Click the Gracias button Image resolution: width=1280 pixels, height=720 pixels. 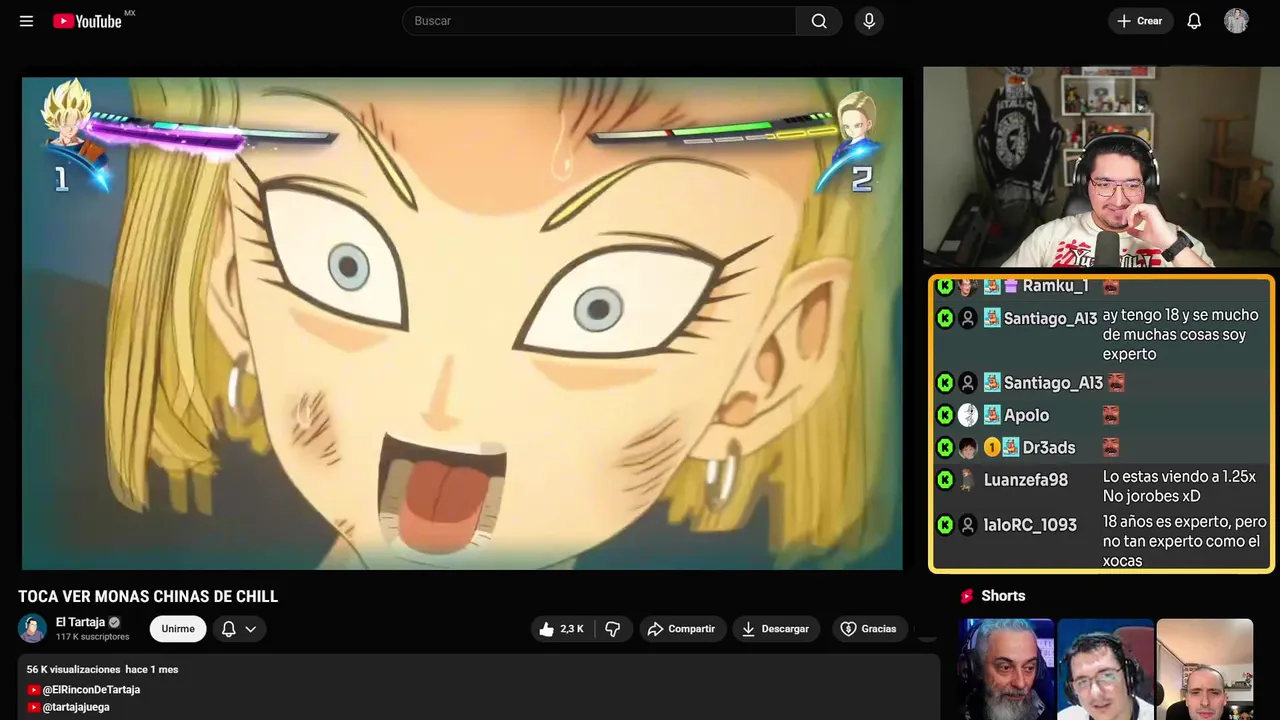click(x=868, y=629)
